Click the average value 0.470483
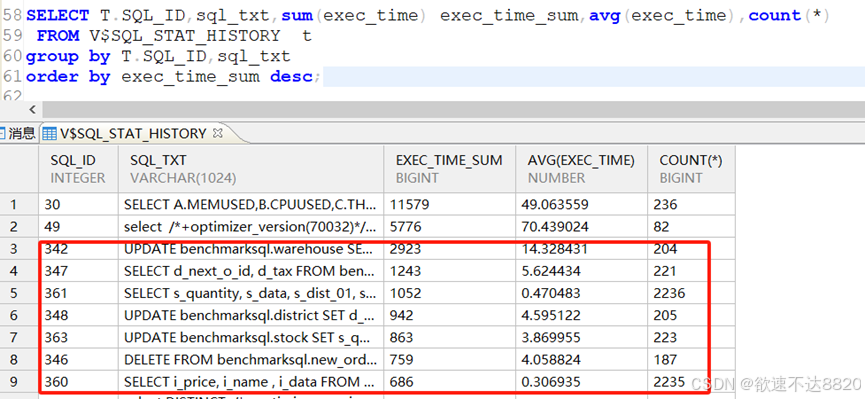865x399 pixels. pyautogui.click(x=581, y=293)
